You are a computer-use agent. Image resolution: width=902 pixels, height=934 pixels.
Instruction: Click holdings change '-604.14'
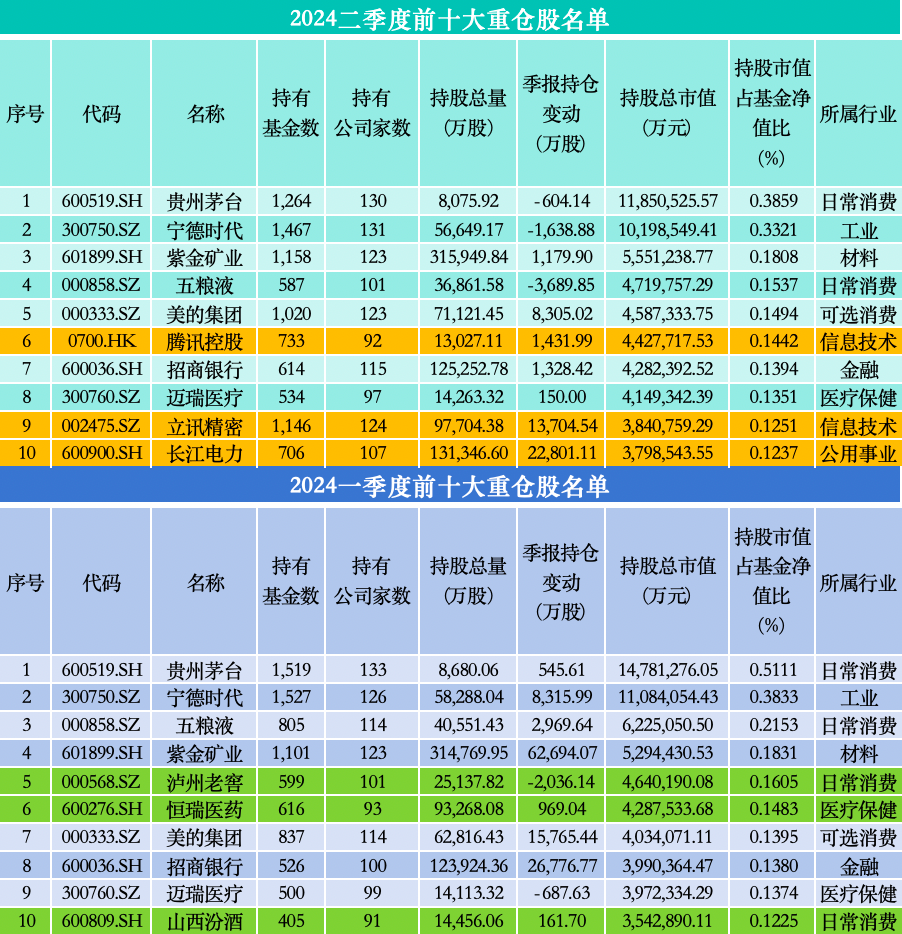coord(562,201)
